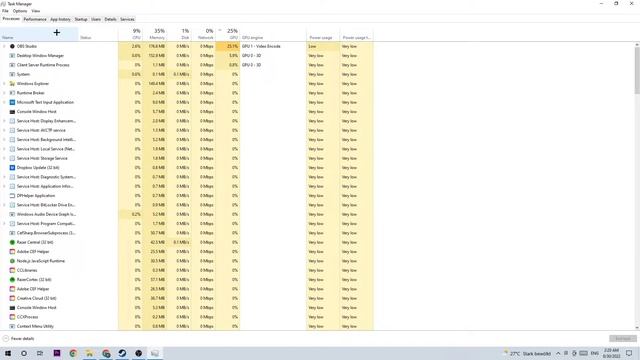The image size is (640, 360).
Task: Click the Desktop Window Manager process icon
Action: click(12, 56)
